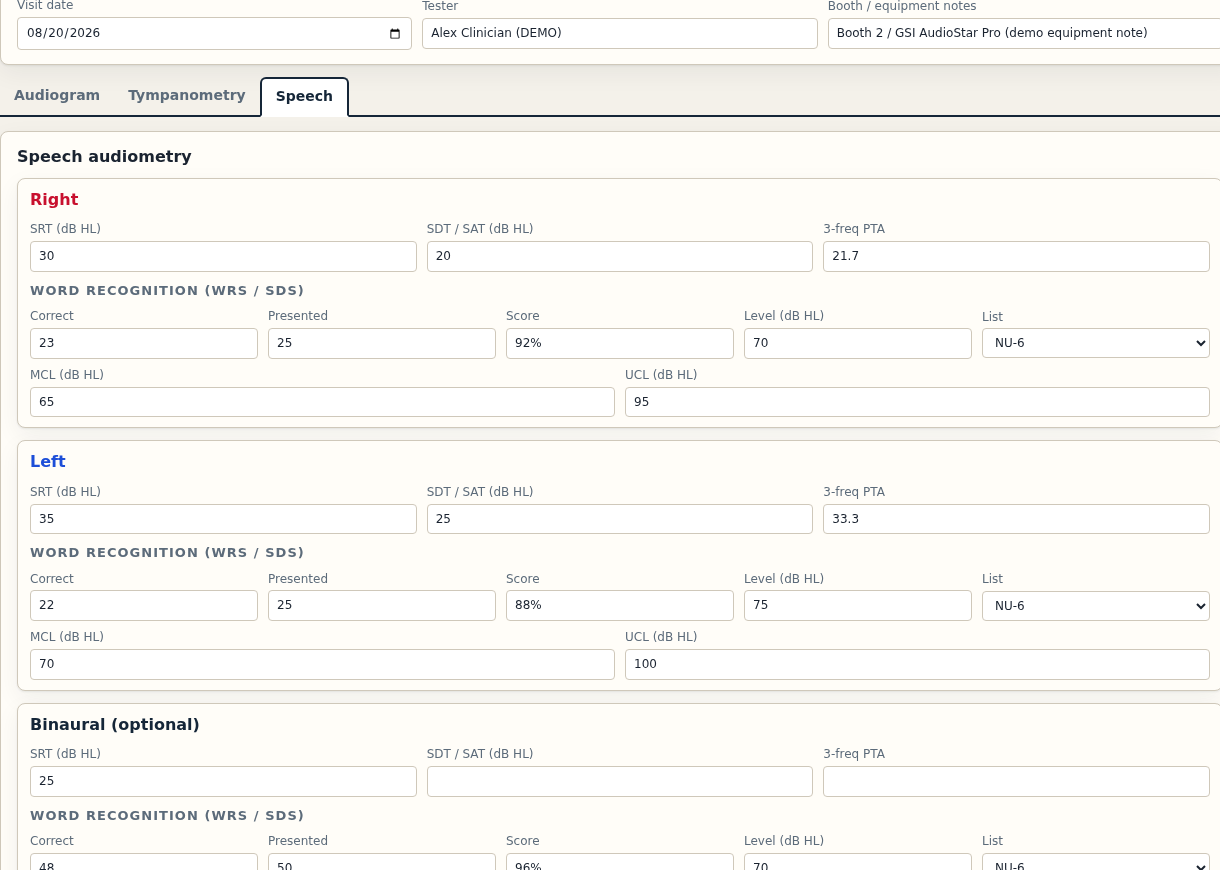1220x870 pixels.
Task: Click the Right ear SRT field
Action: pyautogui.click(x=223, y=256)
